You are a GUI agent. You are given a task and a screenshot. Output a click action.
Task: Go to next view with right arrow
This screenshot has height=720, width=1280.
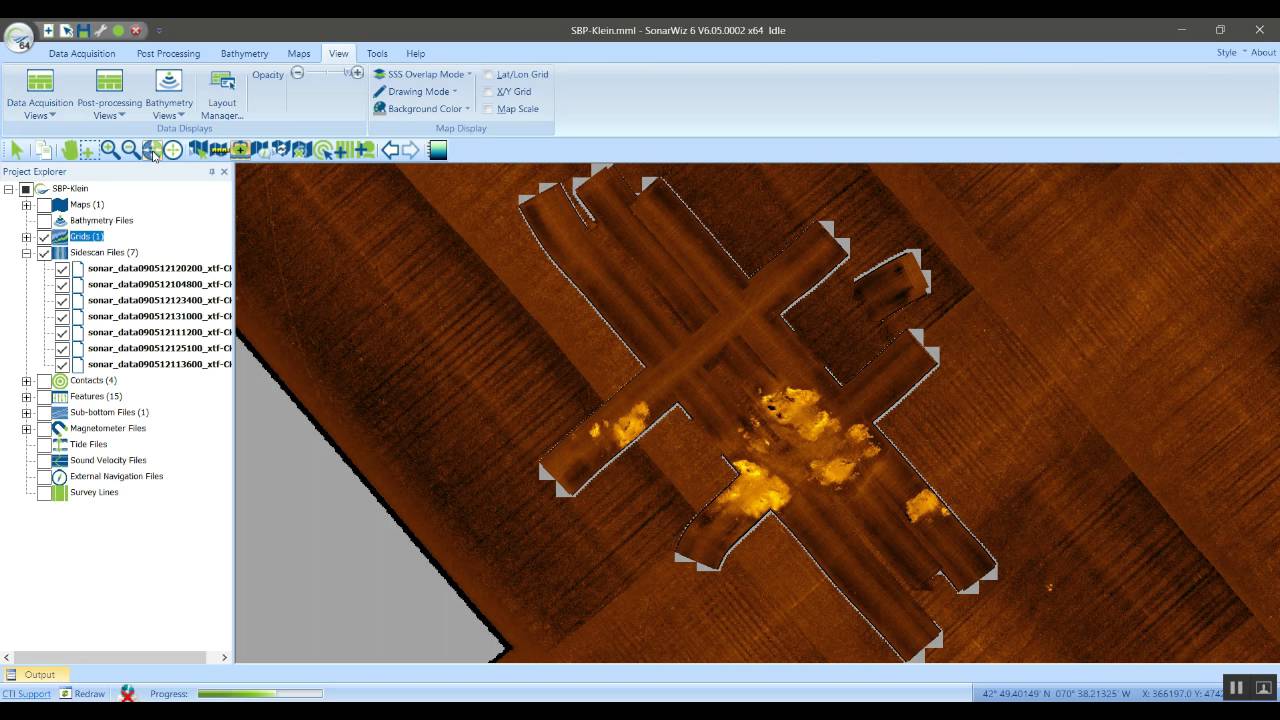click(411, 150)
